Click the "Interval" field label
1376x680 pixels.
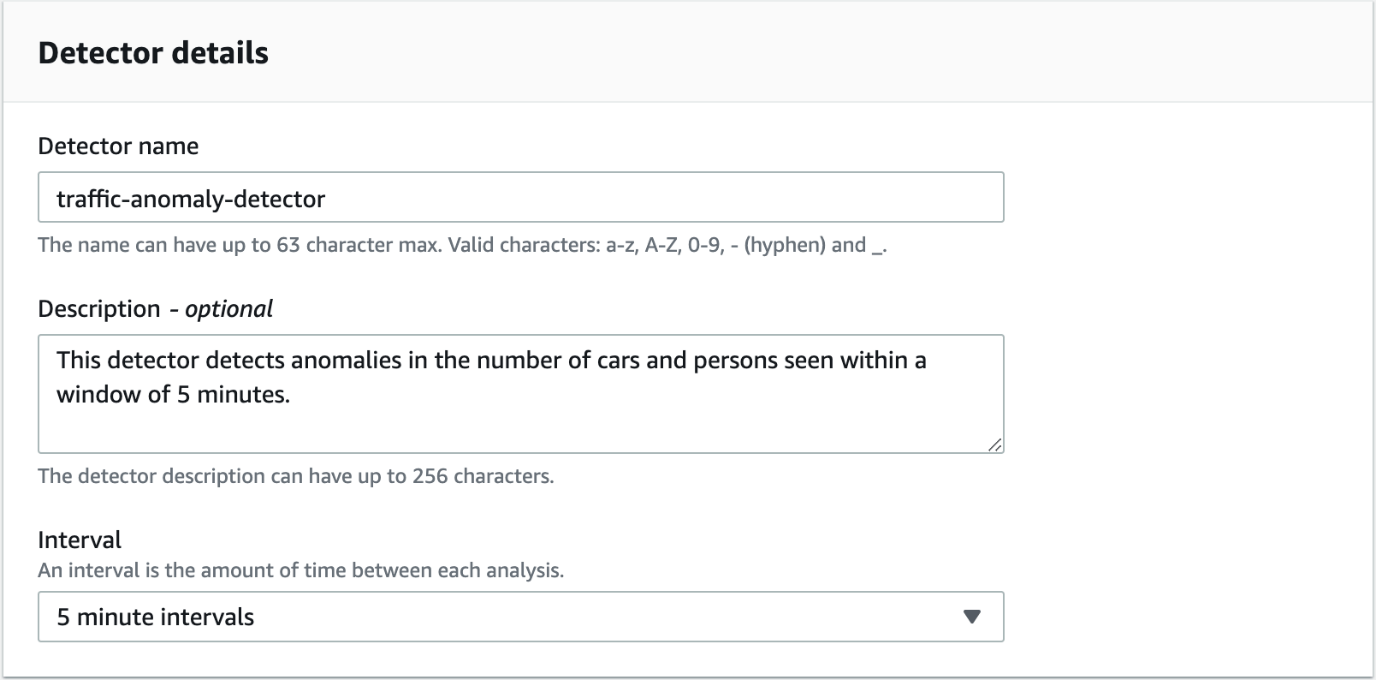click(80, 540)
